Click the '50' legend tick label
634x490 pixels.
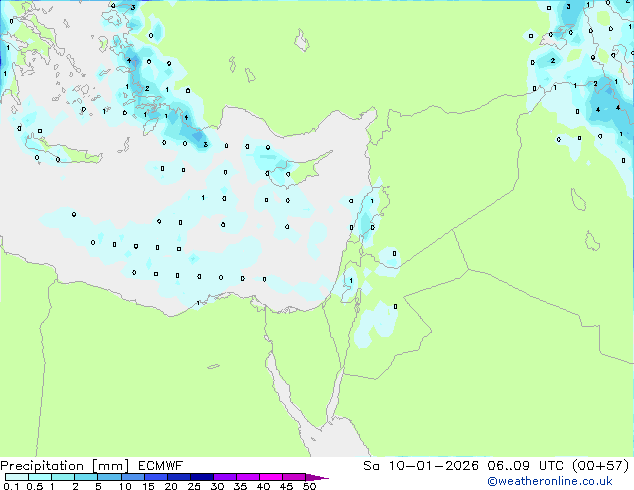309,486
